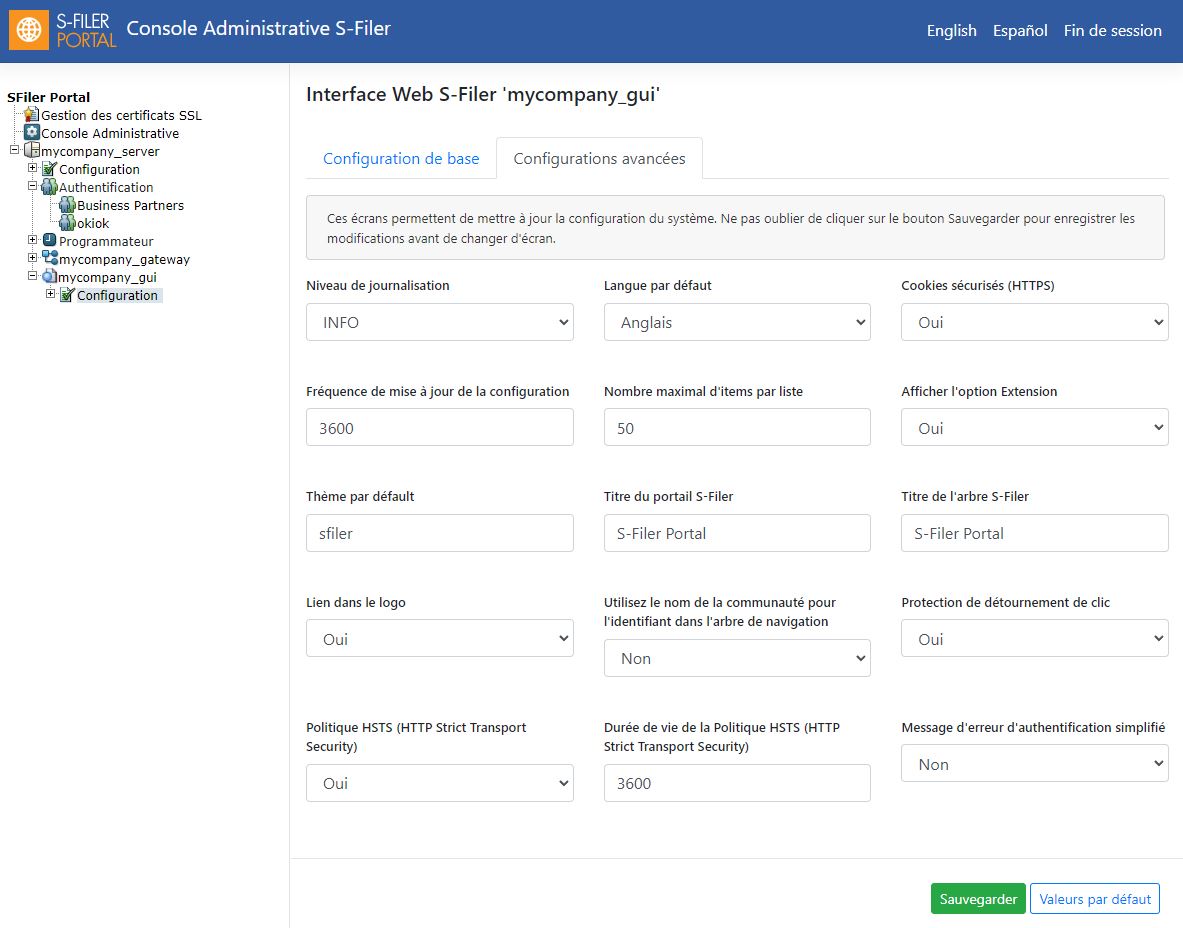Collapse the mycompany_server tree node
Image resolution: width=1183 pixels, height=928 pixels.
(14, 149)
